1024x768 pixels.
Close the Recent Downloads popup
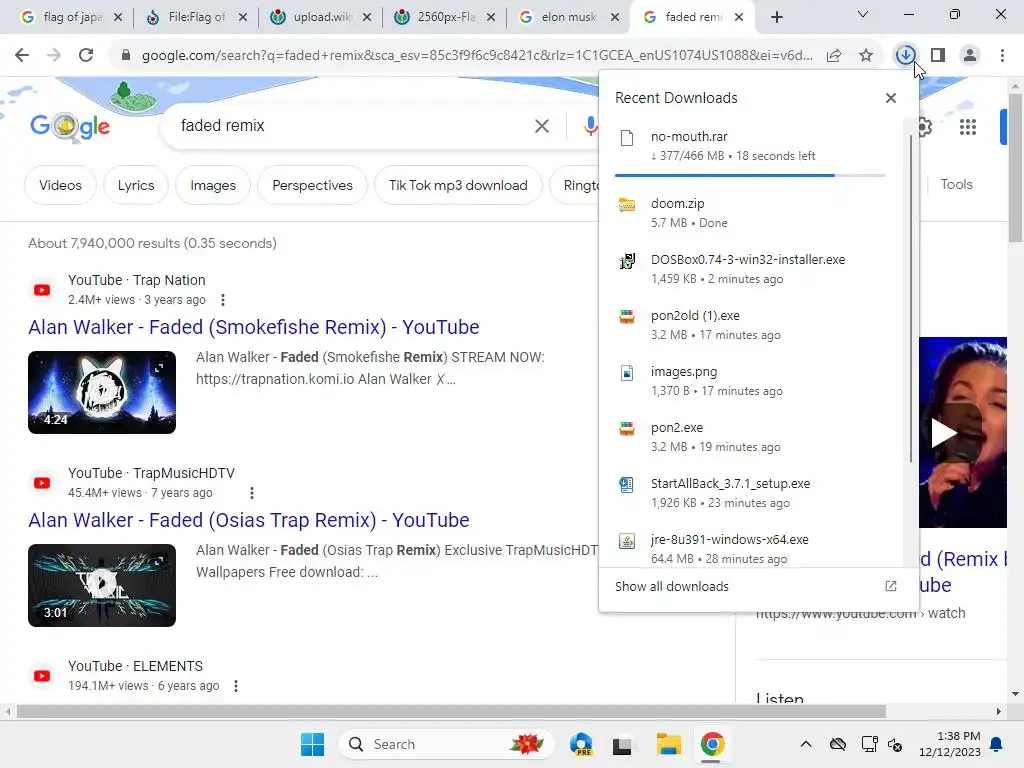(891, 98)
